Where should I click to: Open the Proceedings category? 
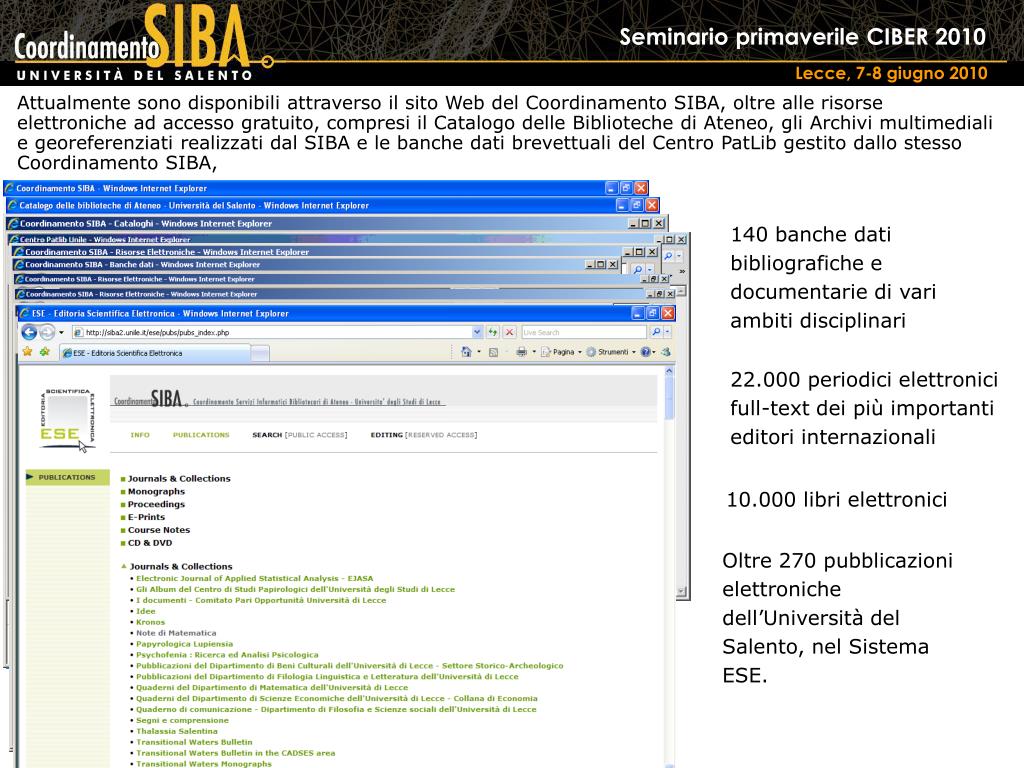156,504
